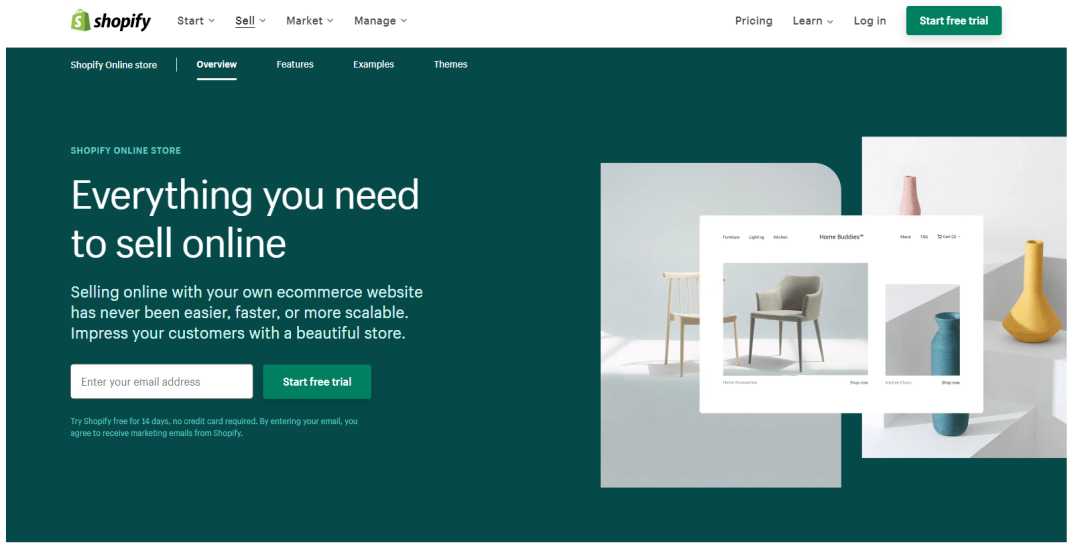Viewport: 1080px width, 556px height.
Task: Click the gray armchair product image
Action: 795,319
